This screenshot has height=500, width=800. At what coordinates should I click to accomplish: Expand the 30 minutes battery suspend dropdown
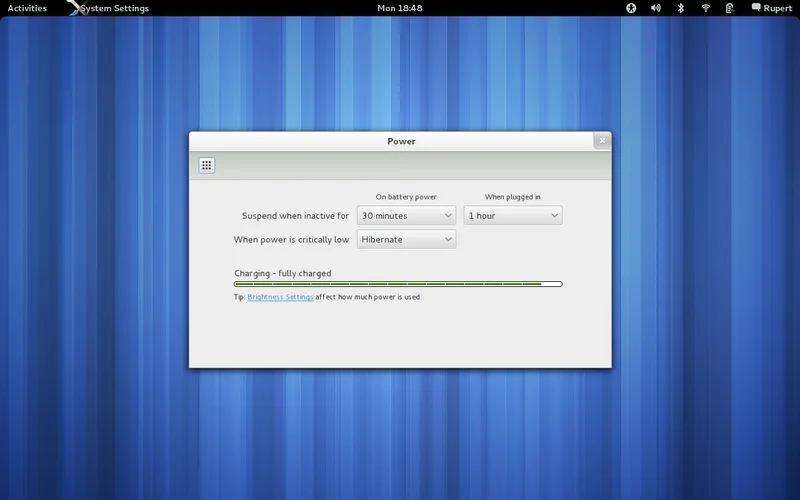click(x=406, y=215)
